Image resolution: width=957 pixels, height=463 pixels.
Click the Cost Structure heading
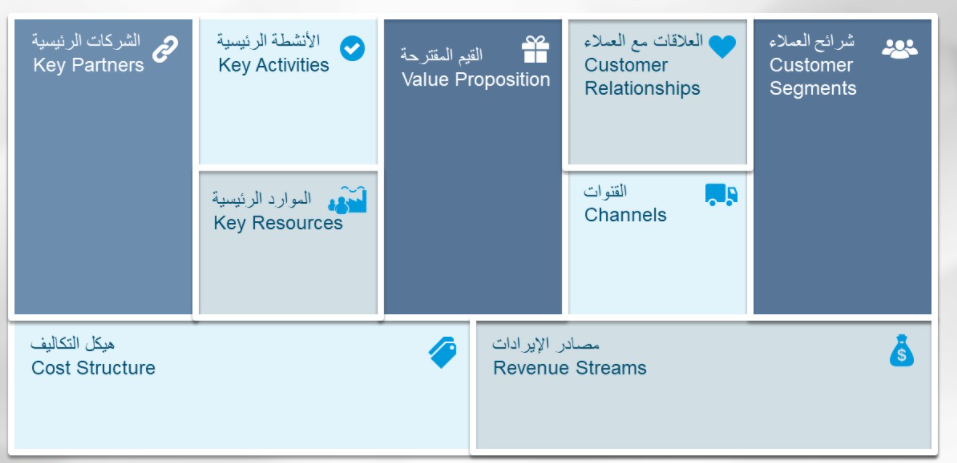coord(93,368)
